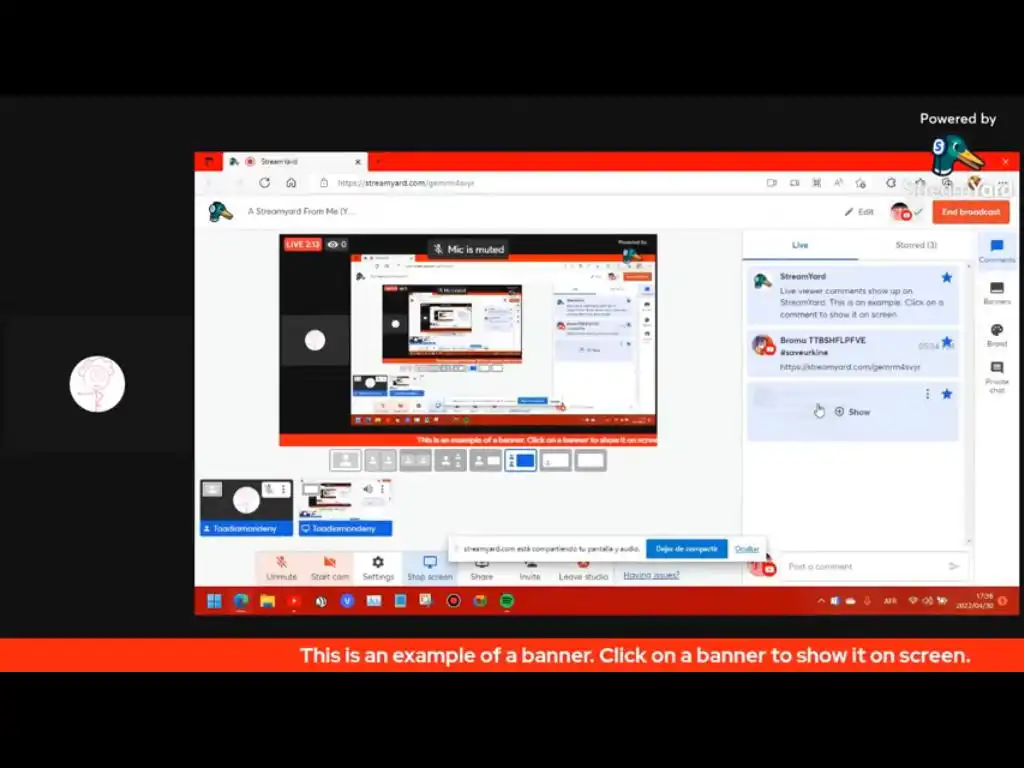
Task: Open the Having issues? link
Action: (651, 575)
